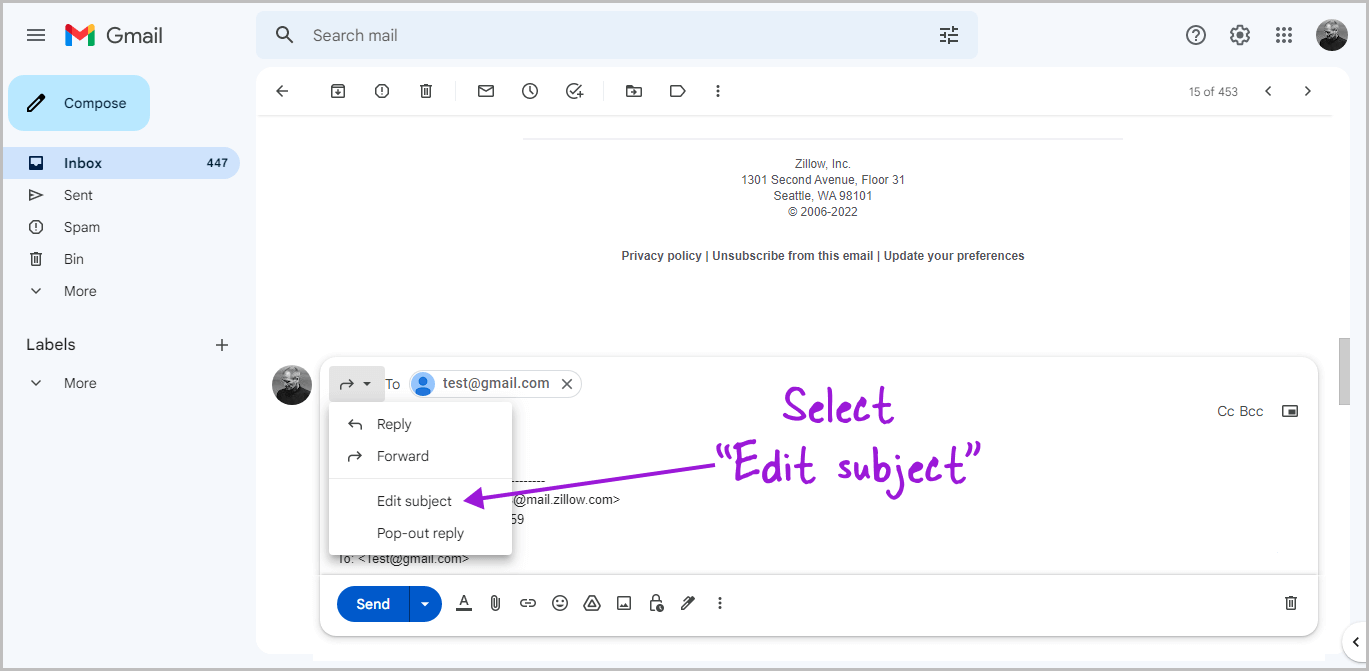Open search filter options

948,34
